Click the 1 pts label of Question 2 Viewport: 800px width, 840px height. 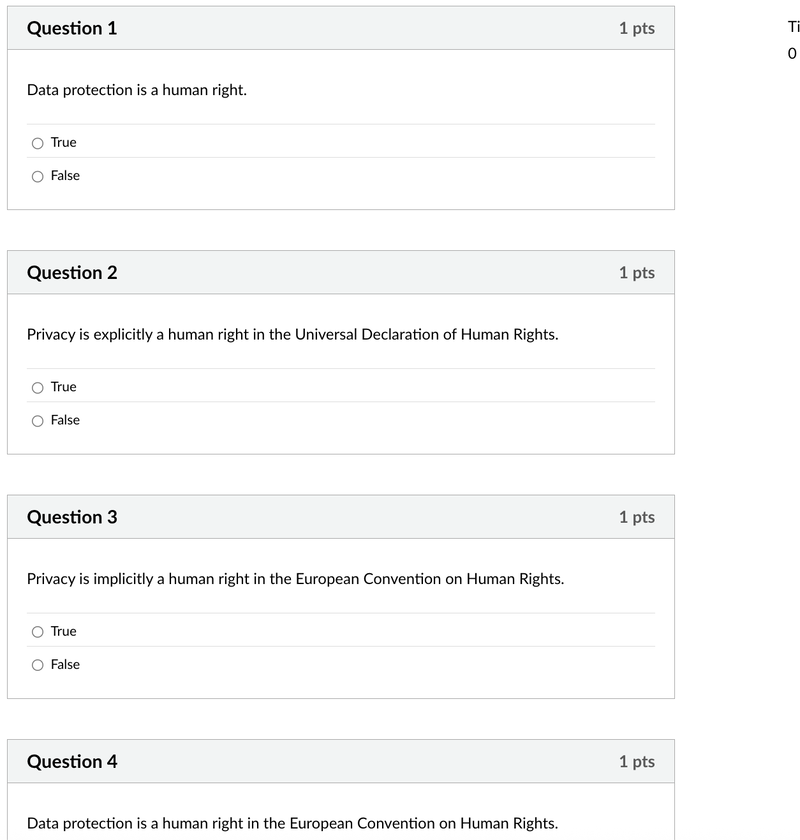click(637, 273)
